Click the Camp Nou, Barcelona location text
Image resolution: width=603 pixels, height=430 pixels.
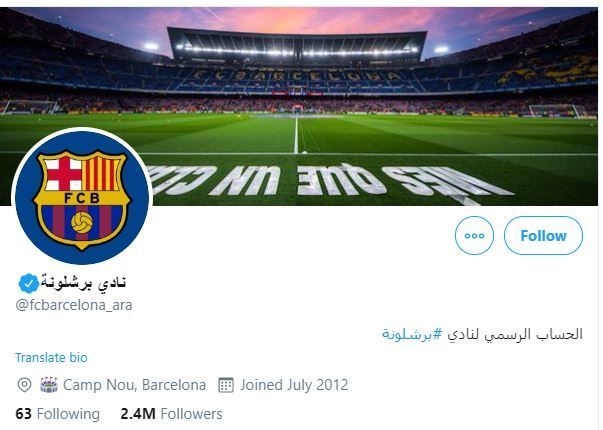(134, 385)
